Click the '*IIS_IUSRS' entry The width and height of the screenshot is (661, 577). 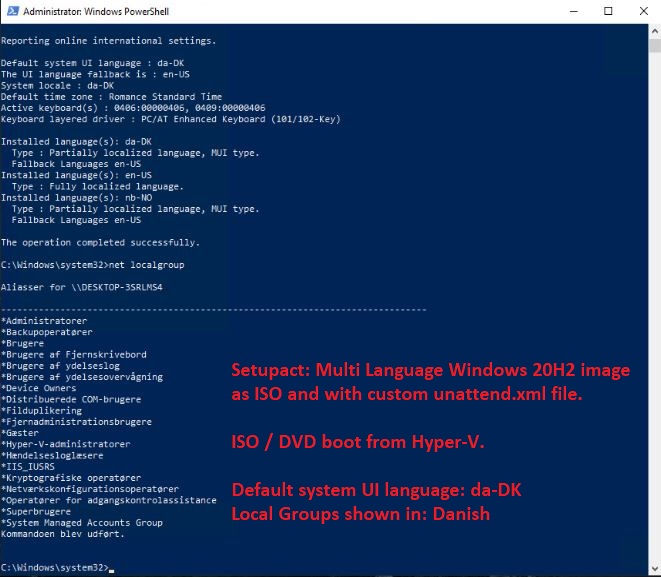[28, 467]
